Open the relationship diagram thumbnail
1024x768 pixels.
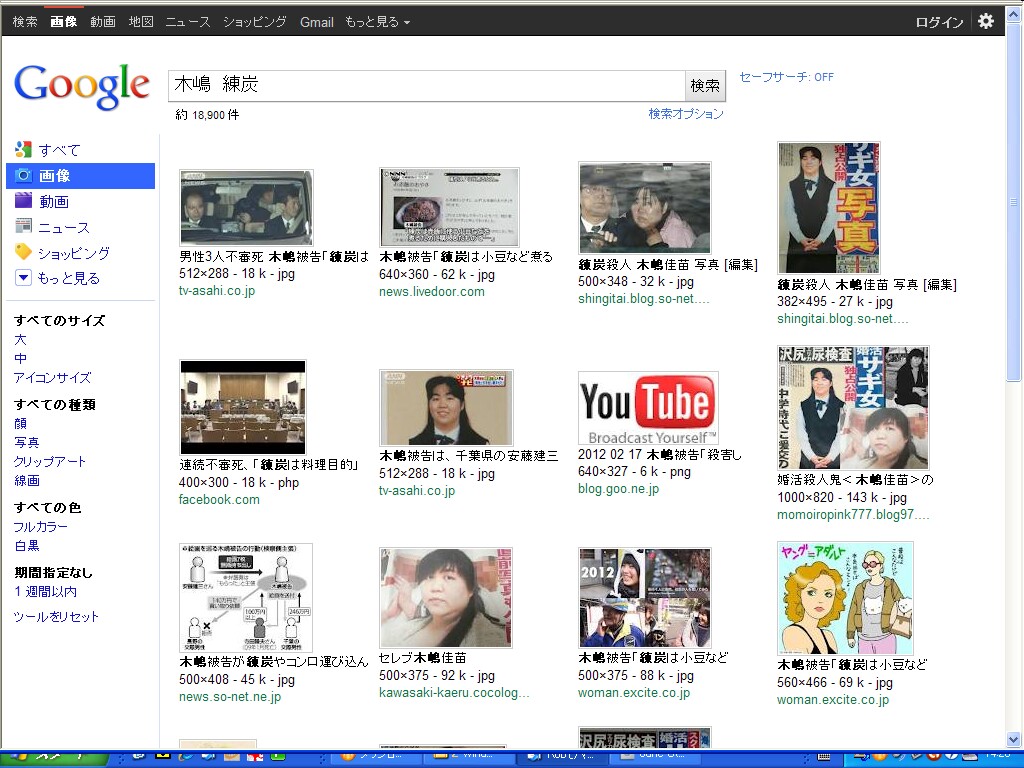(246, 598)
